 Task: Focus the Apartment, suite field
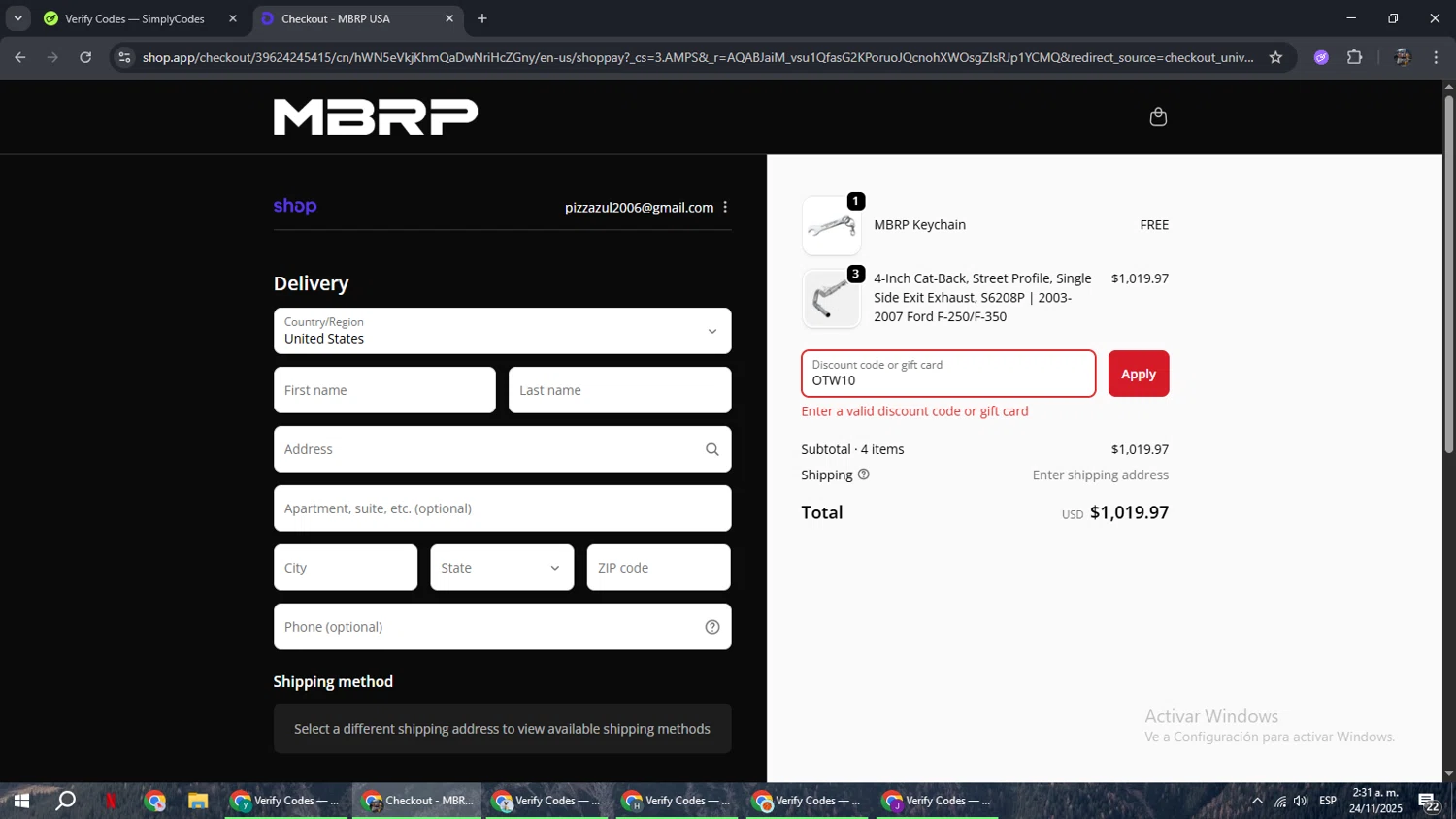pos(502,508)
